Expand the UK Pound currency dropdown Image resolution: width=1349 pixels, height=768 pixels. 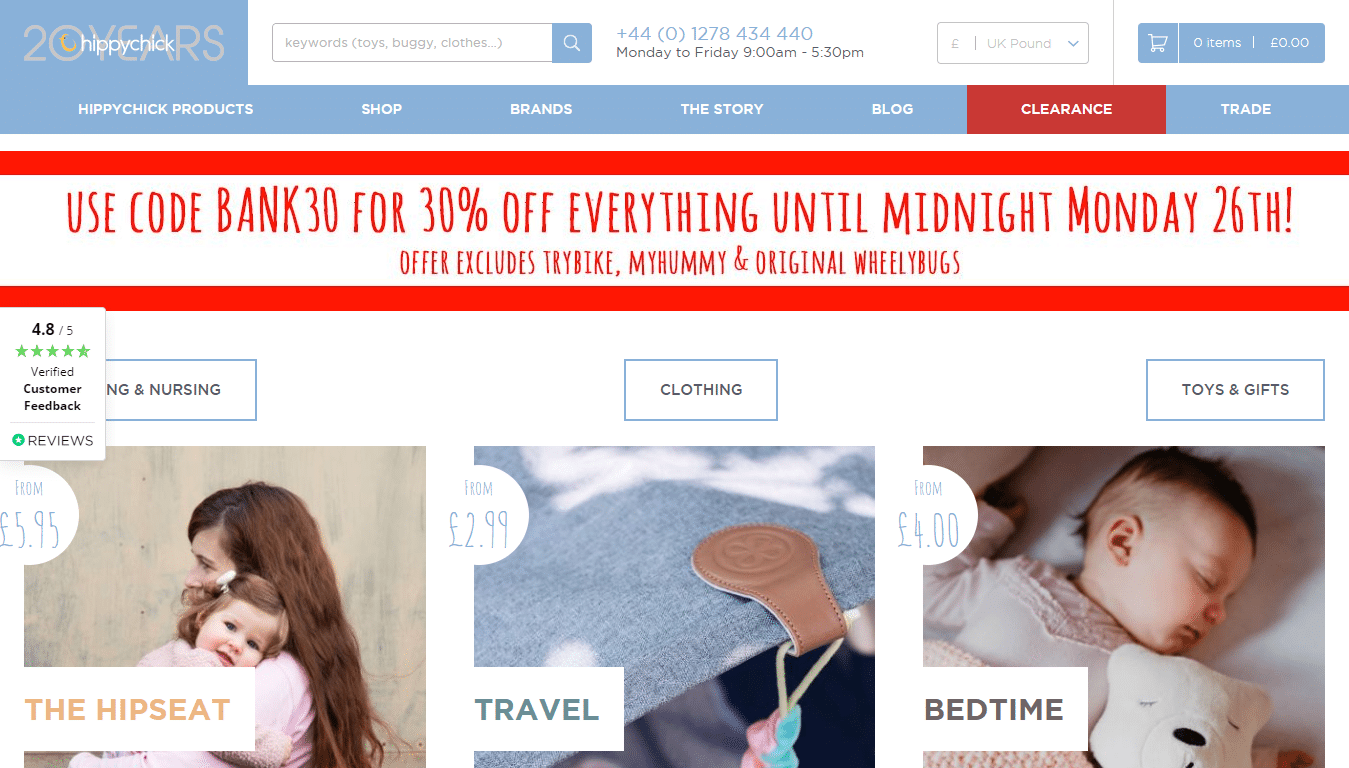1013,43
